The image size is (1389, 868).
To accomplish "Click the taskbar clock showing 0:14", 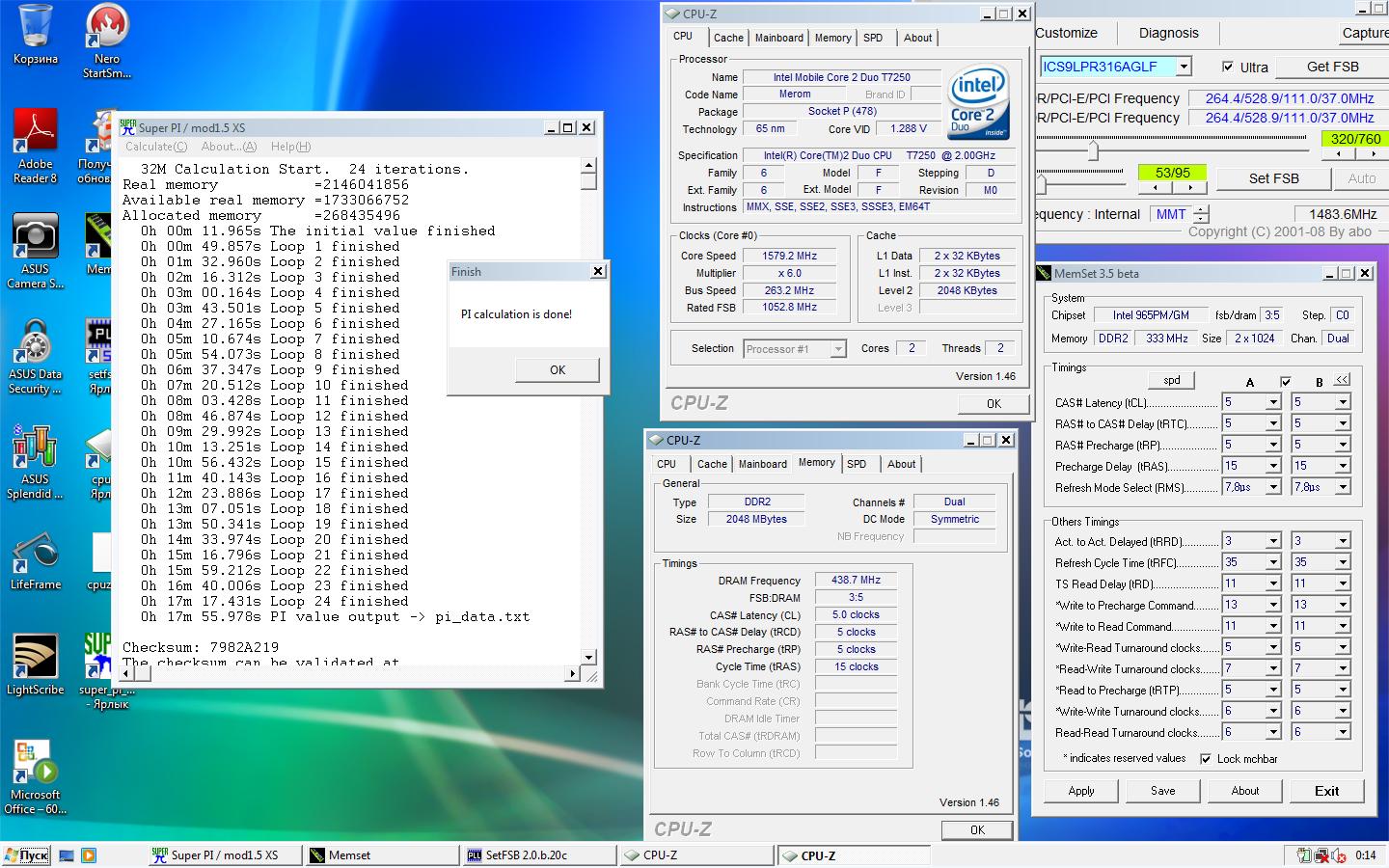I will tap(1365, 855).
